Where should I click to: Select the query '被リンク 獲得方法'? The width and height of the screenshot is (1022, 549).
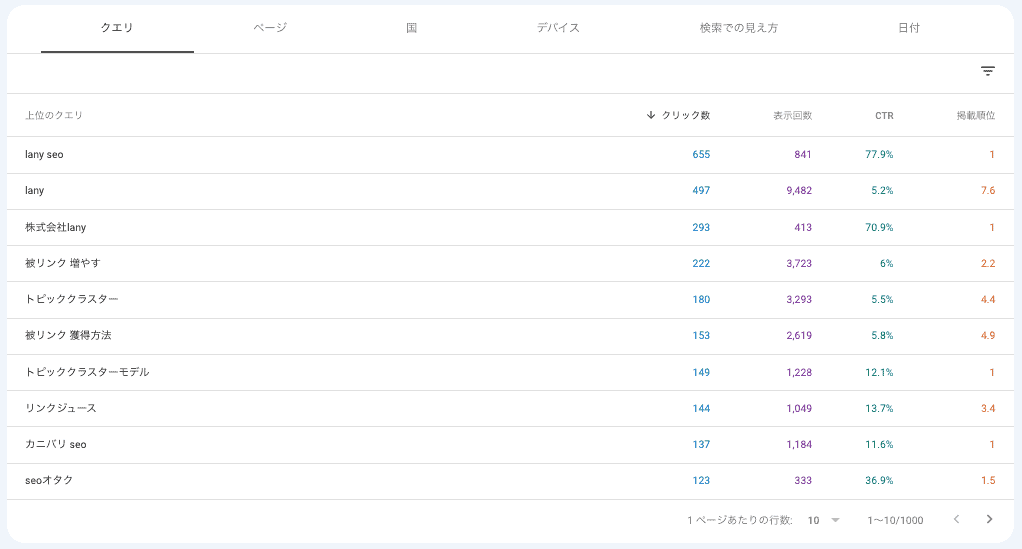pos(68,335)
